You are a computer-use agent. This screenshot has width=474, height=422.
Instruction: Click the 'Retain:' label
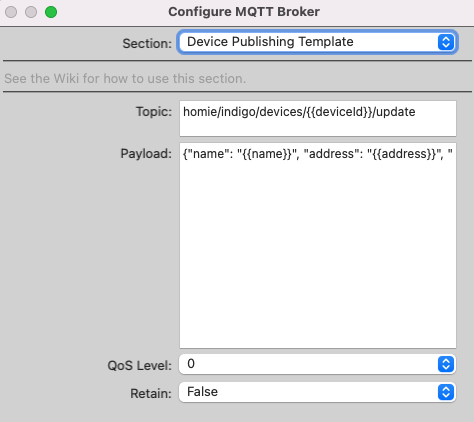click(x=151, y=393)
